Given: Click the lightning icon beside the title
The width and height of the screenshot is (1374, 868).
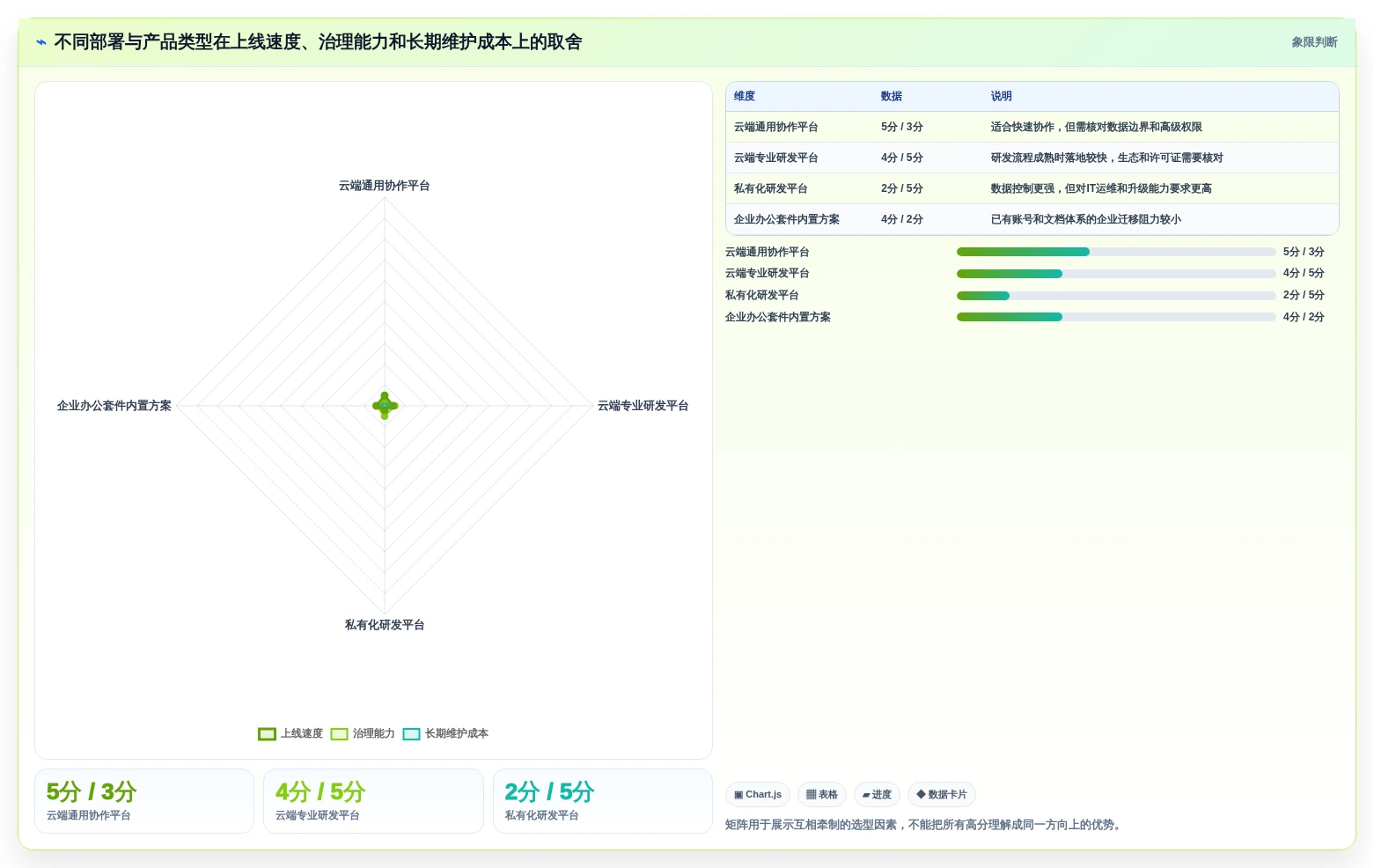Looking at the screenshot, I should coord(41,42).
